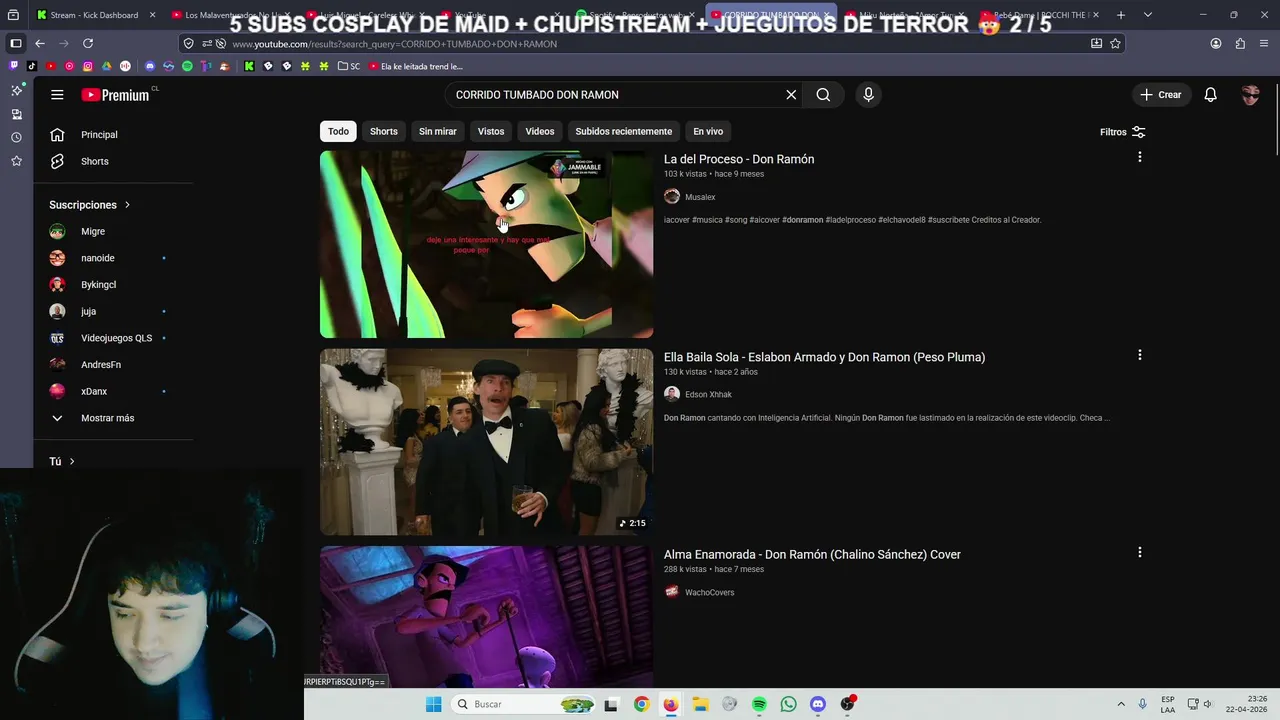This screenshot has height=720, width=1280.
Task: Bookmark this page with the star icon
Action: [1115, 44]
